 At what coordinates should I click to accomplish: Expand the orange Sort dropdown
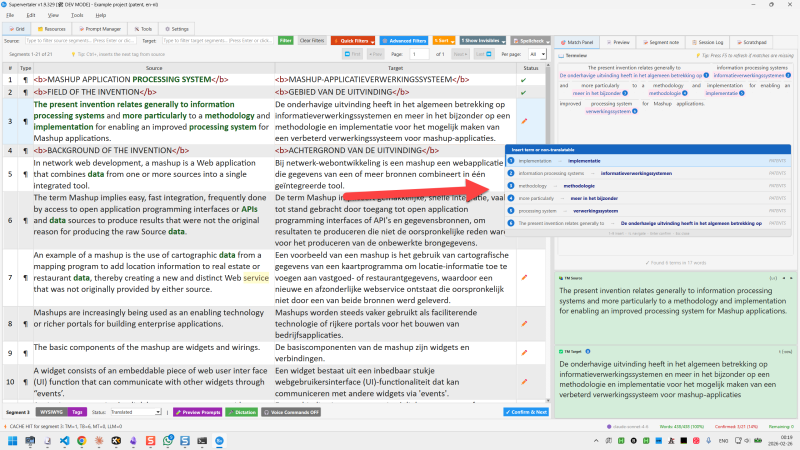pos(443,41)
